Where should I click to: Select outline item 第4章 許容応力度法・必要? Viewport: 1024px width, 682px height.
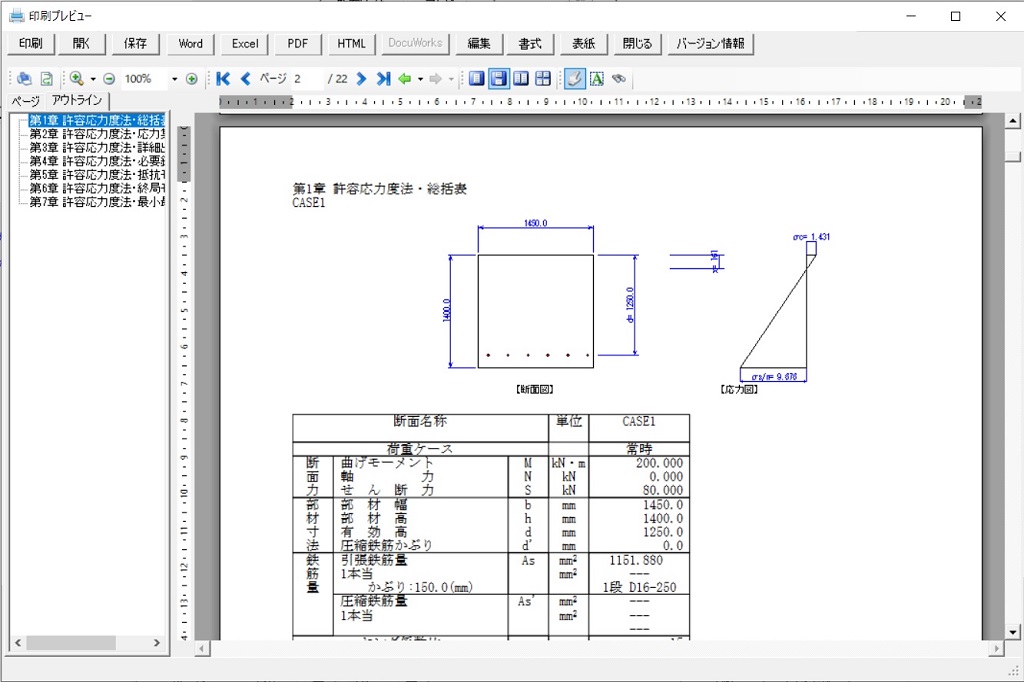(x=97, y=161)
